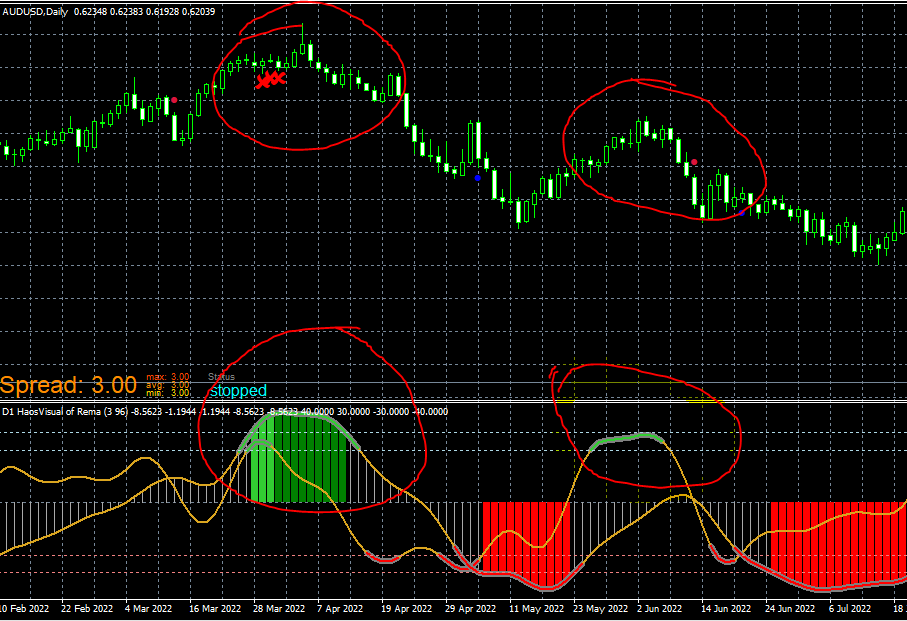Click the 23 May 2022 date label
This screenshot has height=621, width=907.
pyautogui.click(x=600, y=608)
